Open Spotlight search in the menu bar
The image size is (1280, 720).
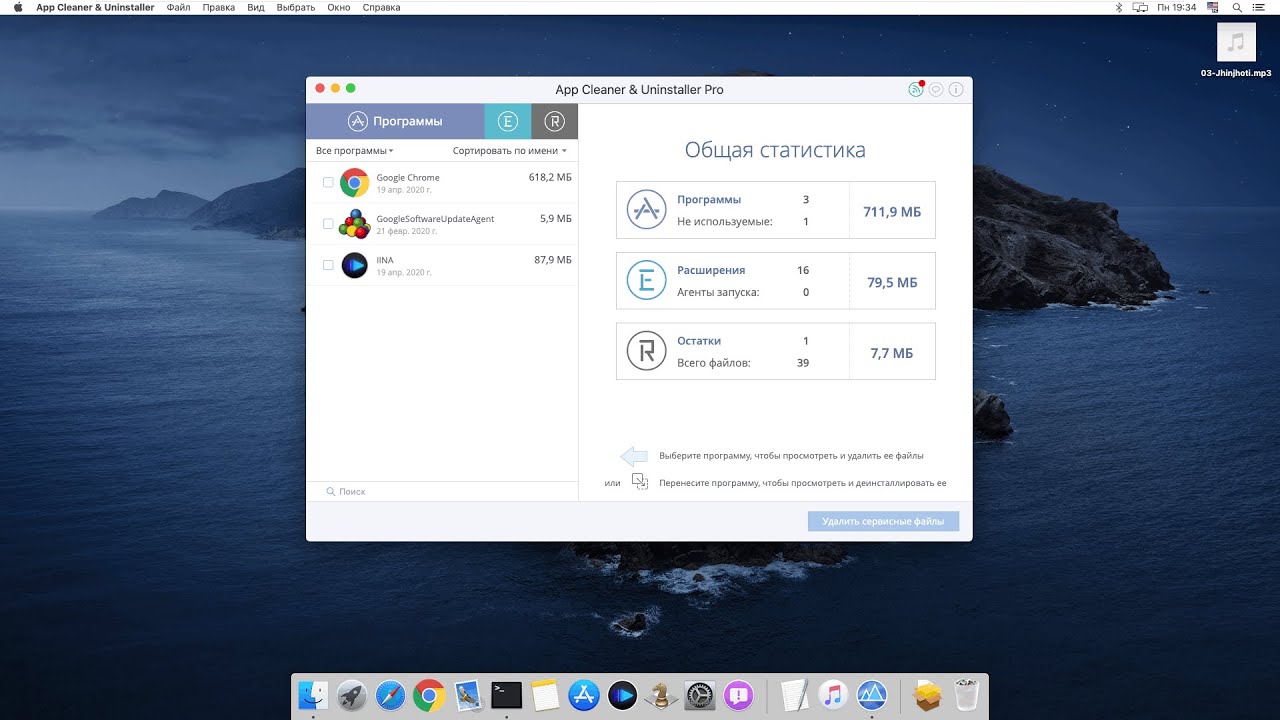pyautogui.click(x=1237, y=7)
